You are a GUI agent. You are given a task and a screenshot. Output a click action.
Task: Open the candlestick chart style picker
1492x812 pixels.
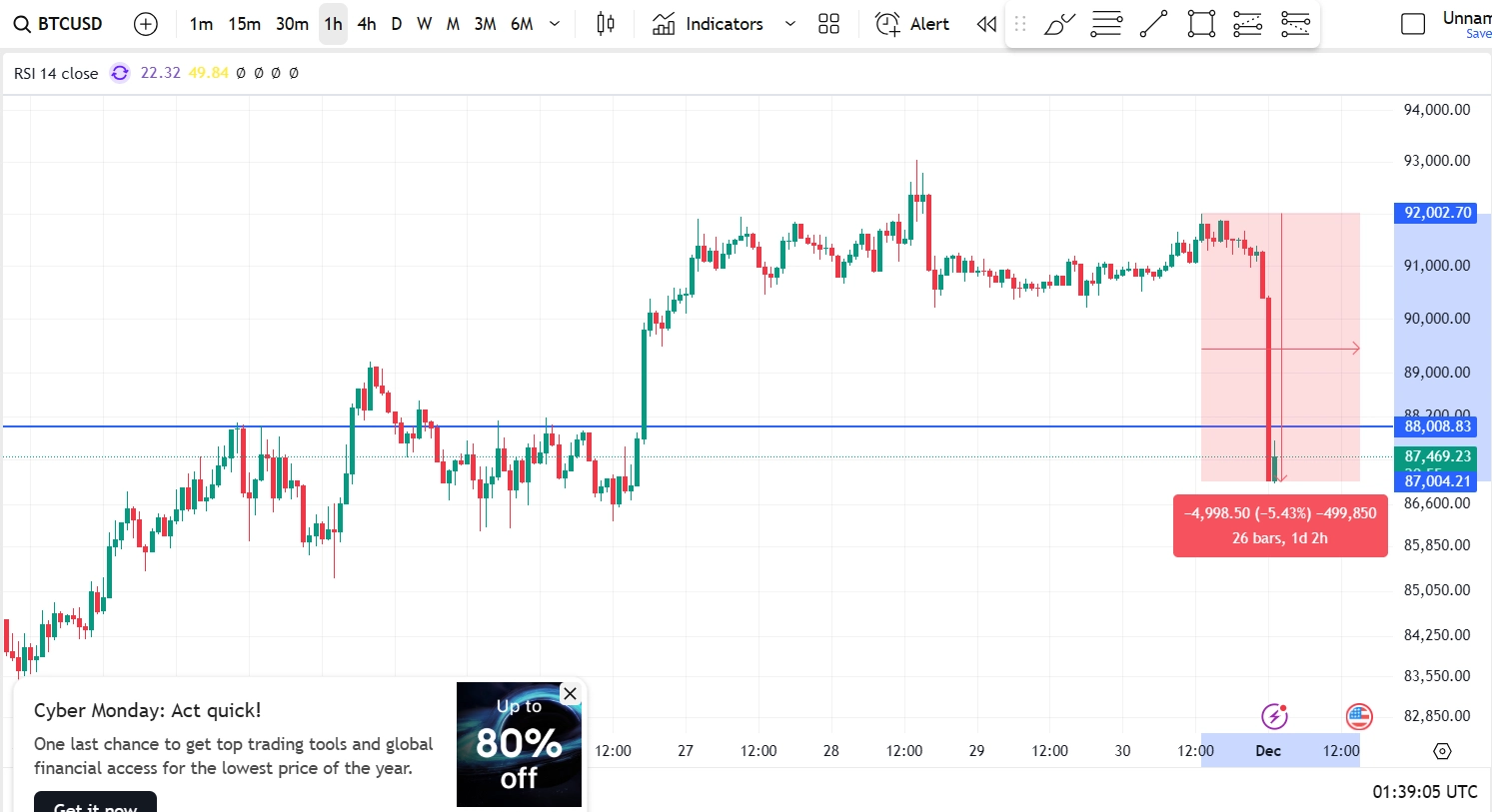pyautogui.click(x=605, y=23)
